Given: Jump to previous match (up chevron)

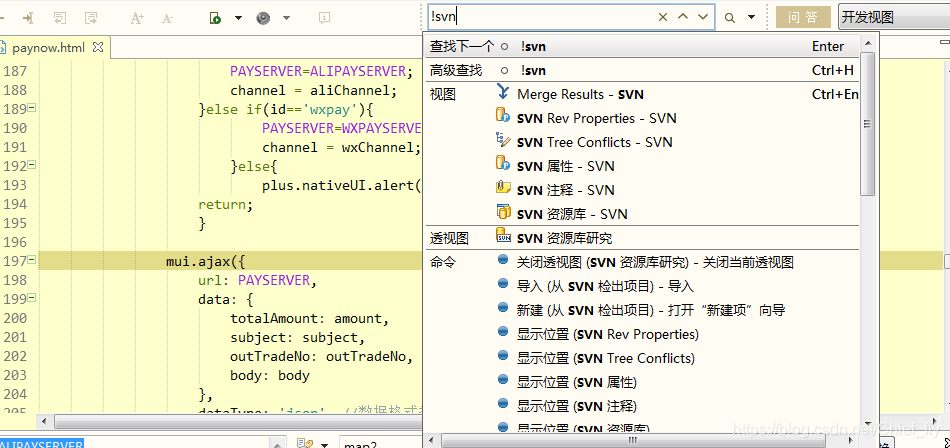Looking at the screenshot, I should (683, 18).
